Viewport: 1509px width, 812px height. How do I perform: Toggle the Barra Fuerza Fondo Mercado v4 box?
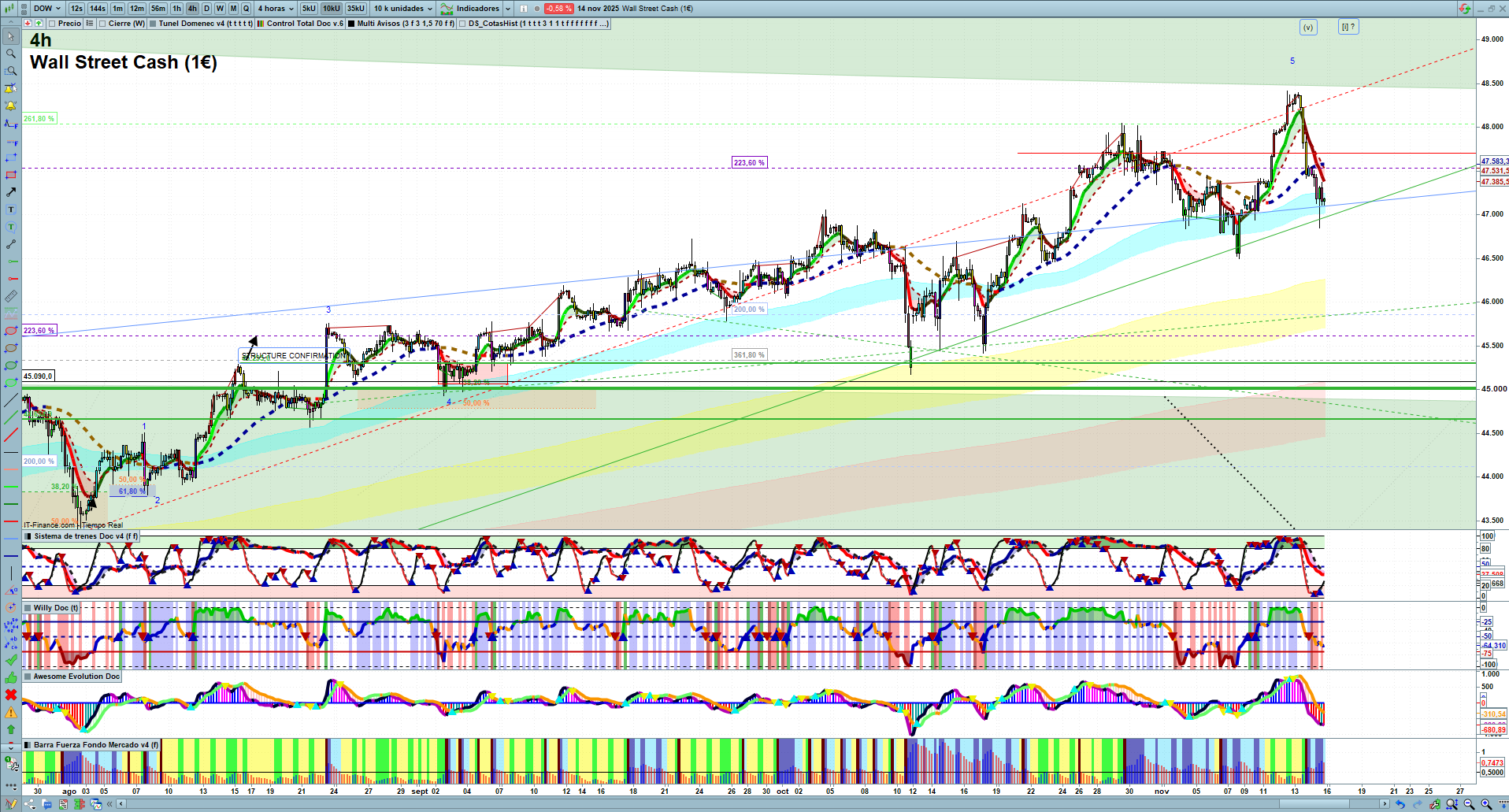(x=28, y=745)
